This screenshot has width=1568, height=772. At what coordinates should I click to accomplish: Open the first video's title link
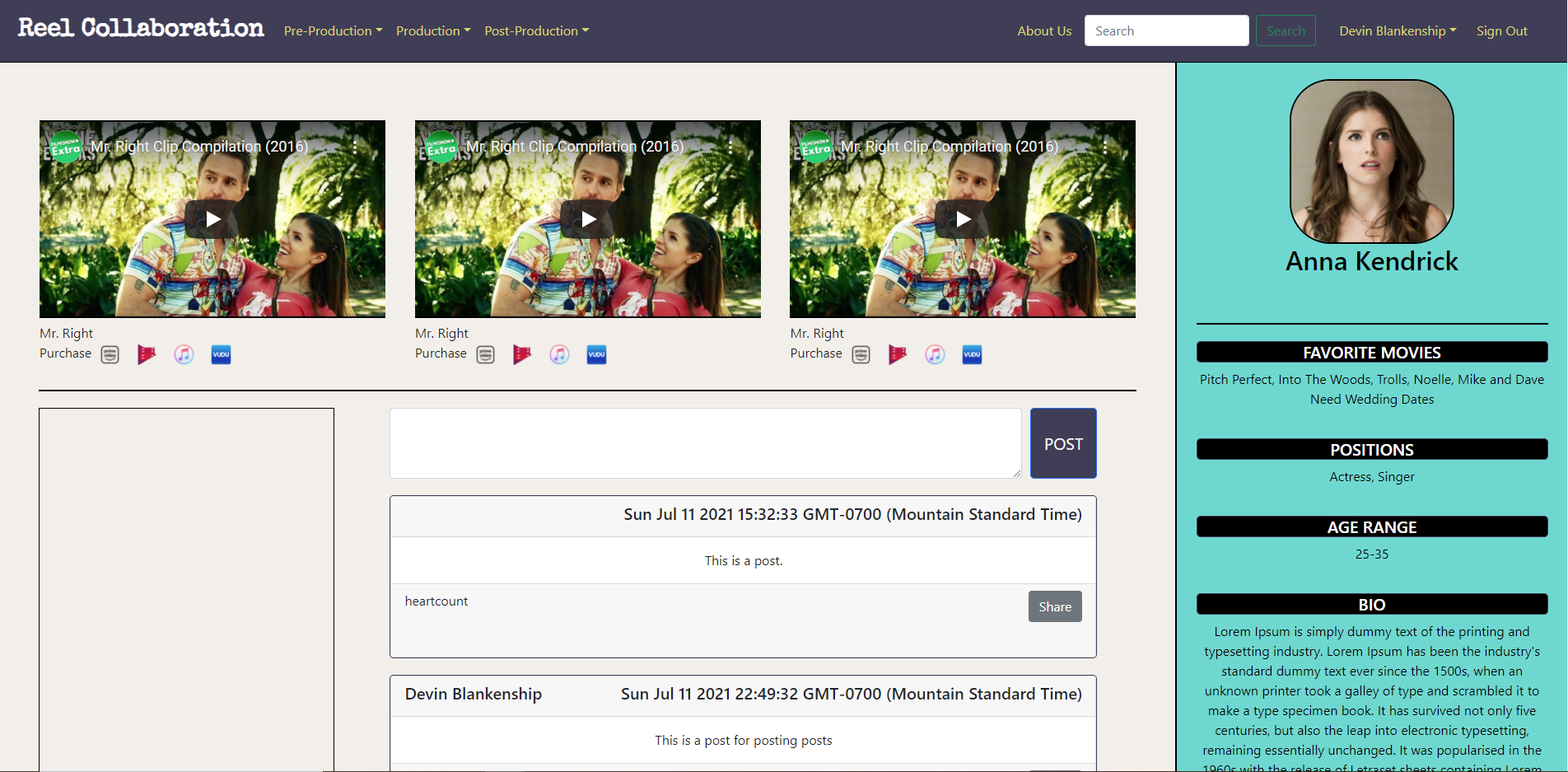(199, 147)
